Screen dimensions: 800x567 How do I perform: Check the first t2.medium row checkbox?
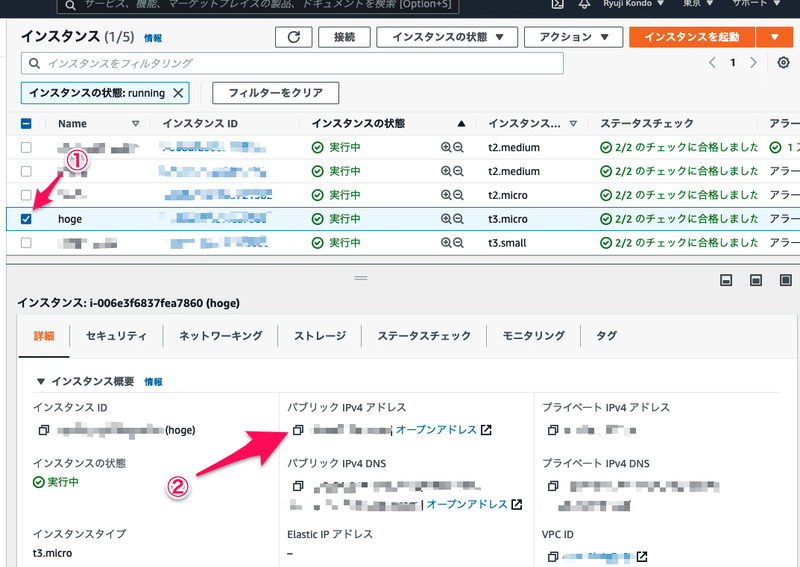pos(26,147)
